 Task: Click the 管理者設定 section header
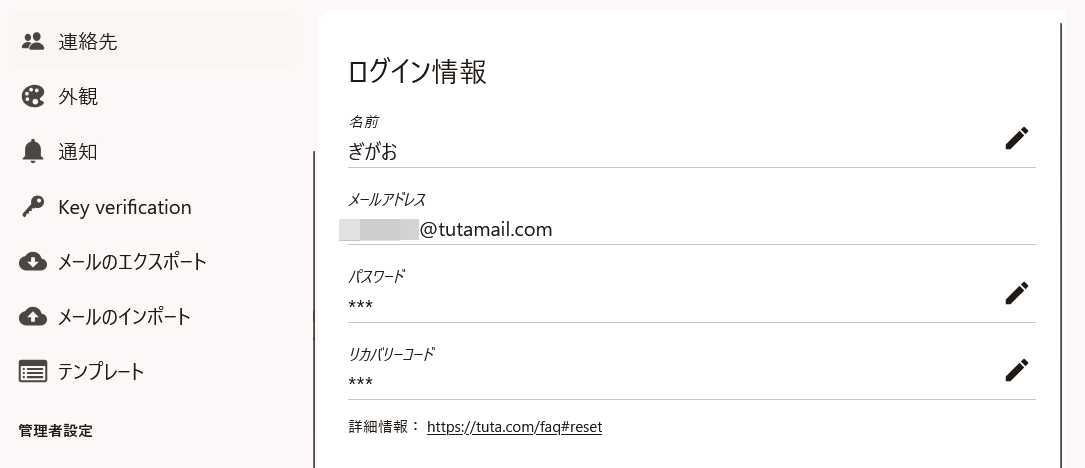click(x=56, y=431)
